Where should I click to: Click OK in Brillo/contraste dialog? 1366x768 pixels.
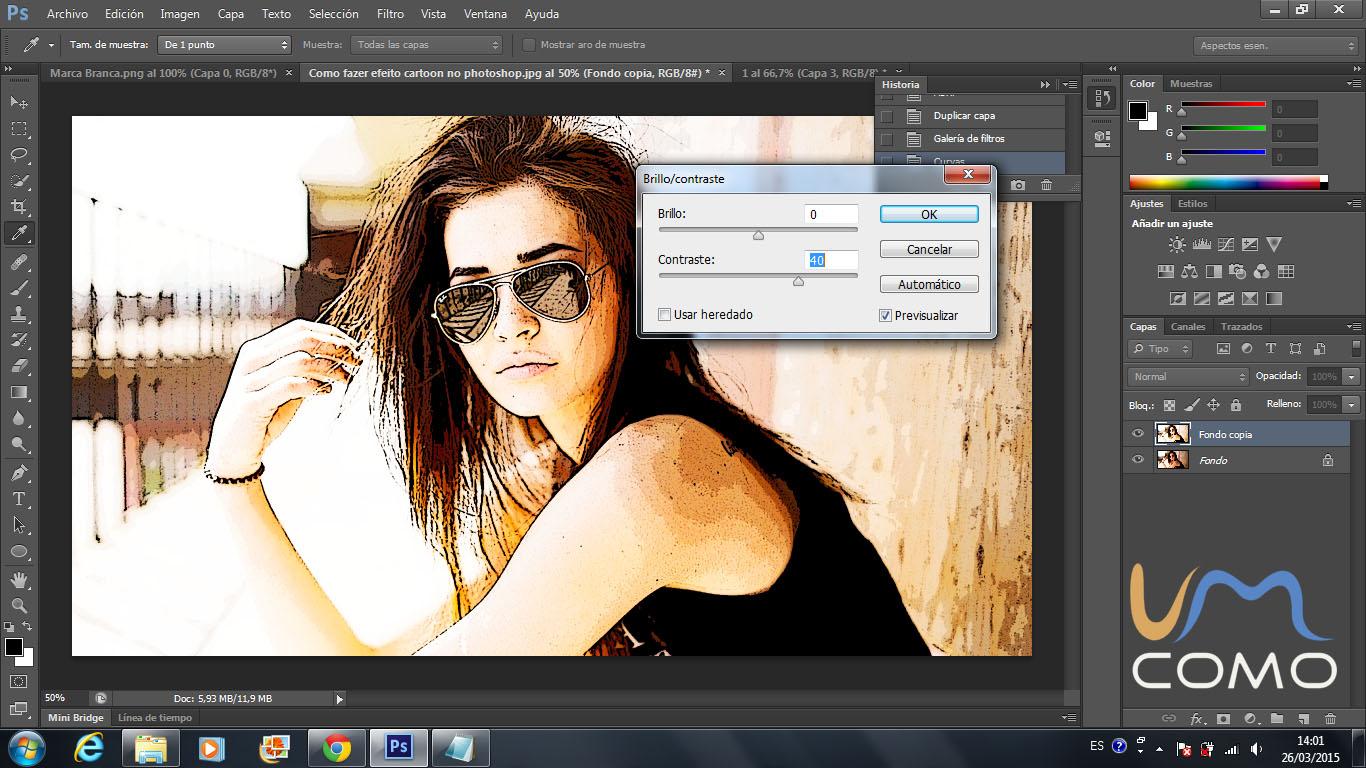pos(928,214)
